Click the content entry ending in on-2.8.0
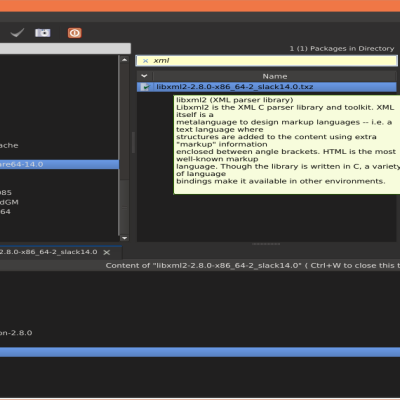400x400 pixels. point(16,333)
